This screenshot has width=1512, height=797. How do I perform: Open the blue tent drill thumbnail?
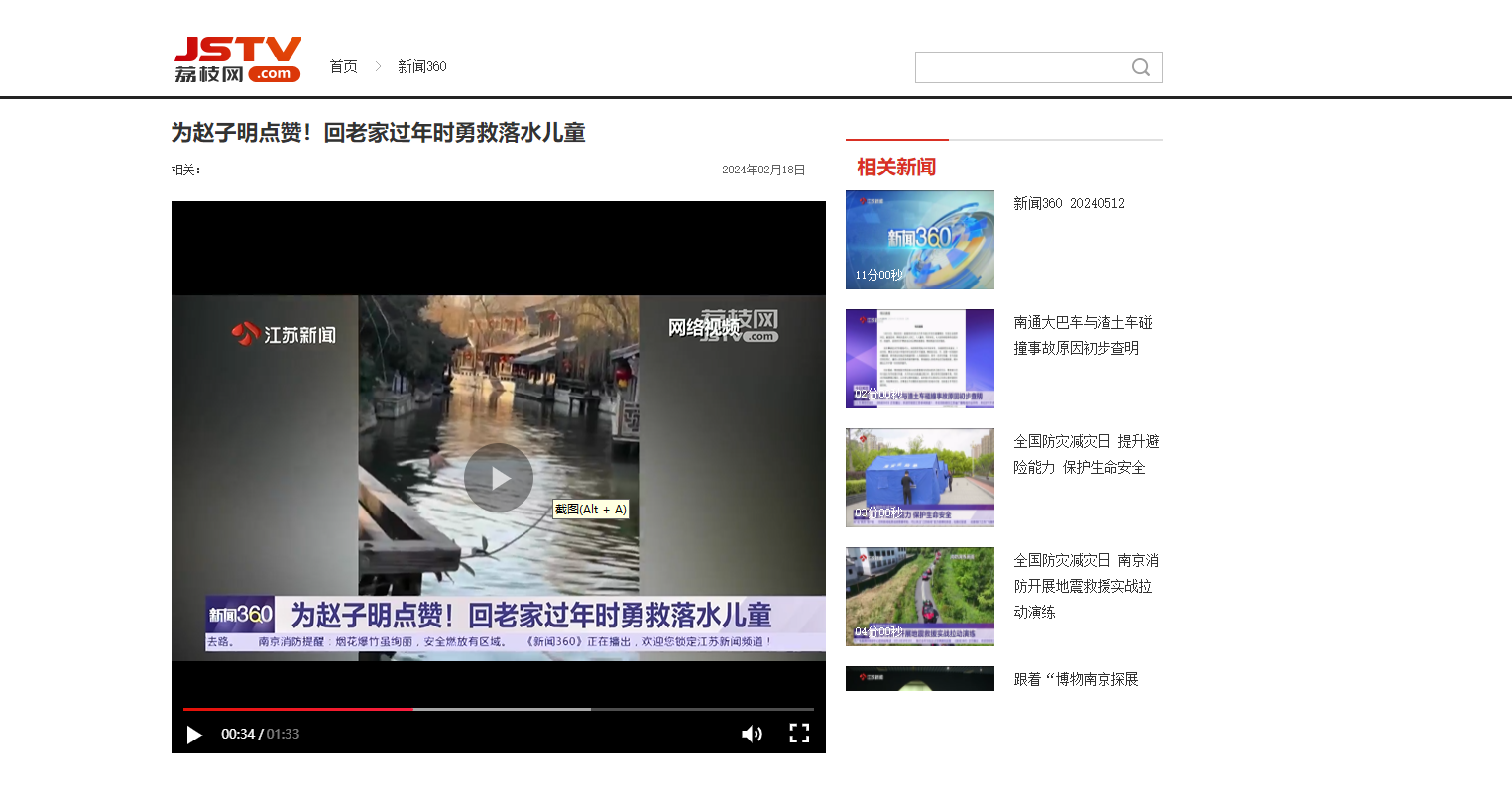919,478
